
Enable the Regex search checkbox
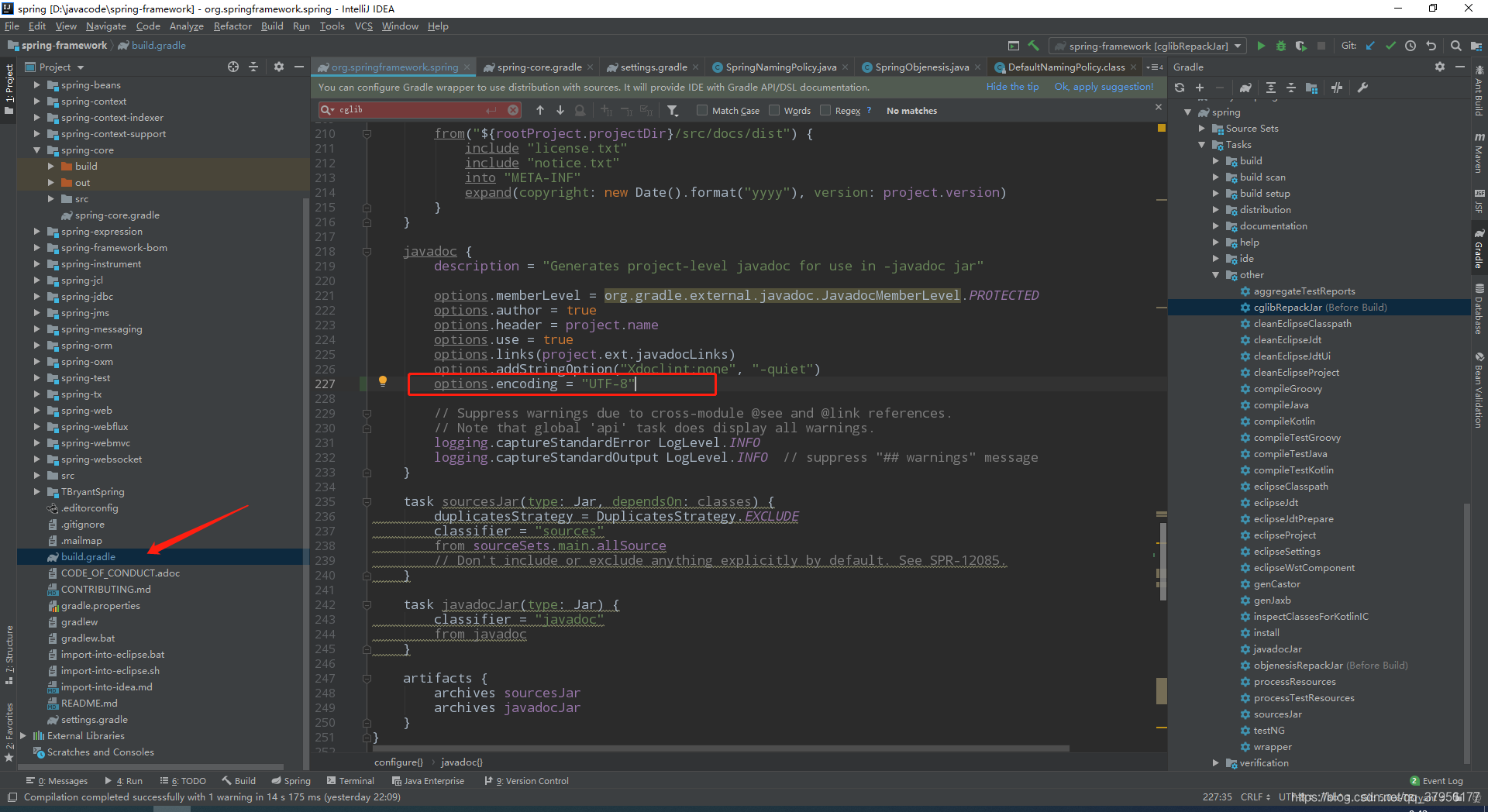pyautogui.click(x=825, y=110)
